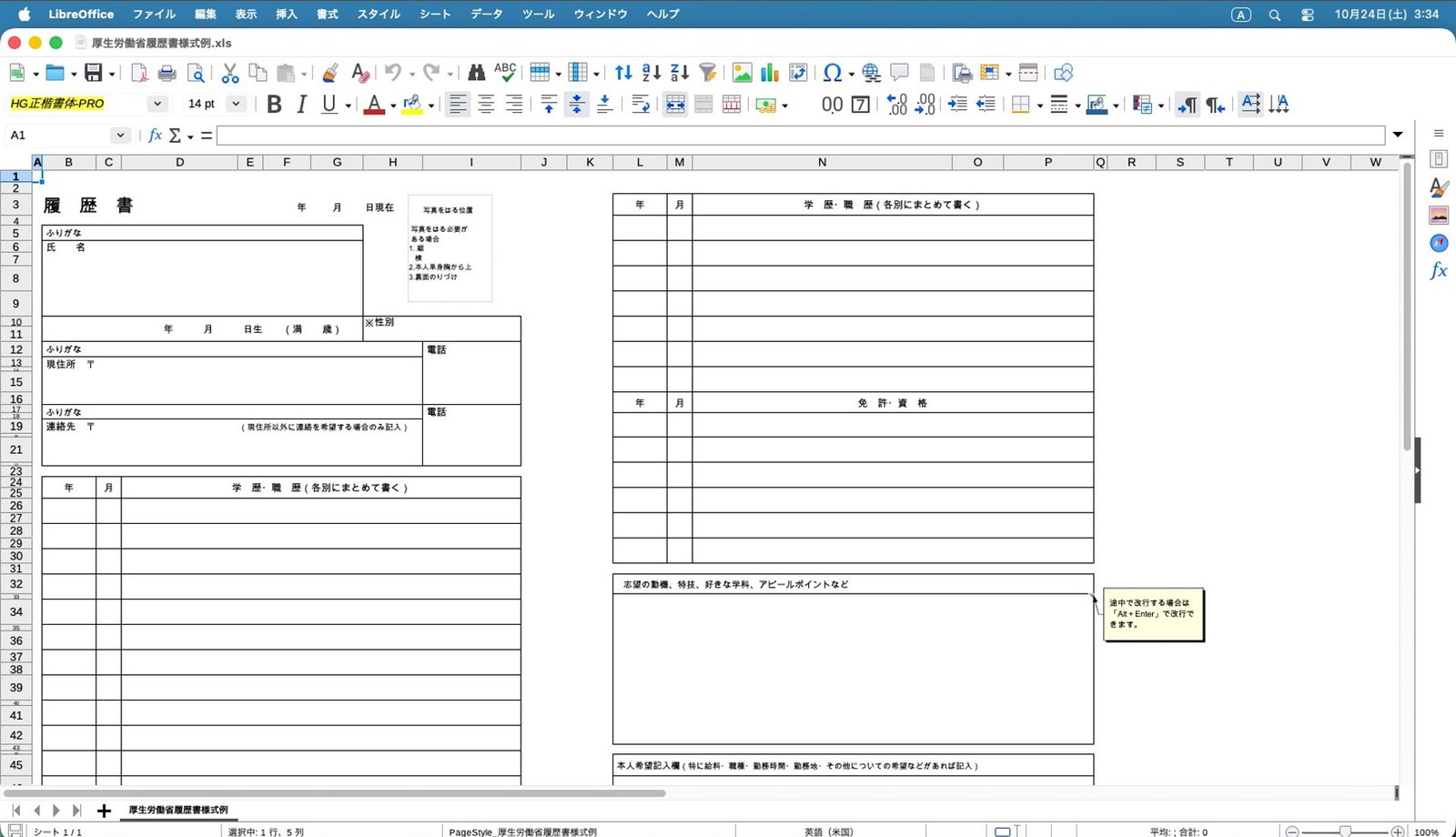Click the Sort ascending icon
This screenshot has width=1456, height=837.
652,73
